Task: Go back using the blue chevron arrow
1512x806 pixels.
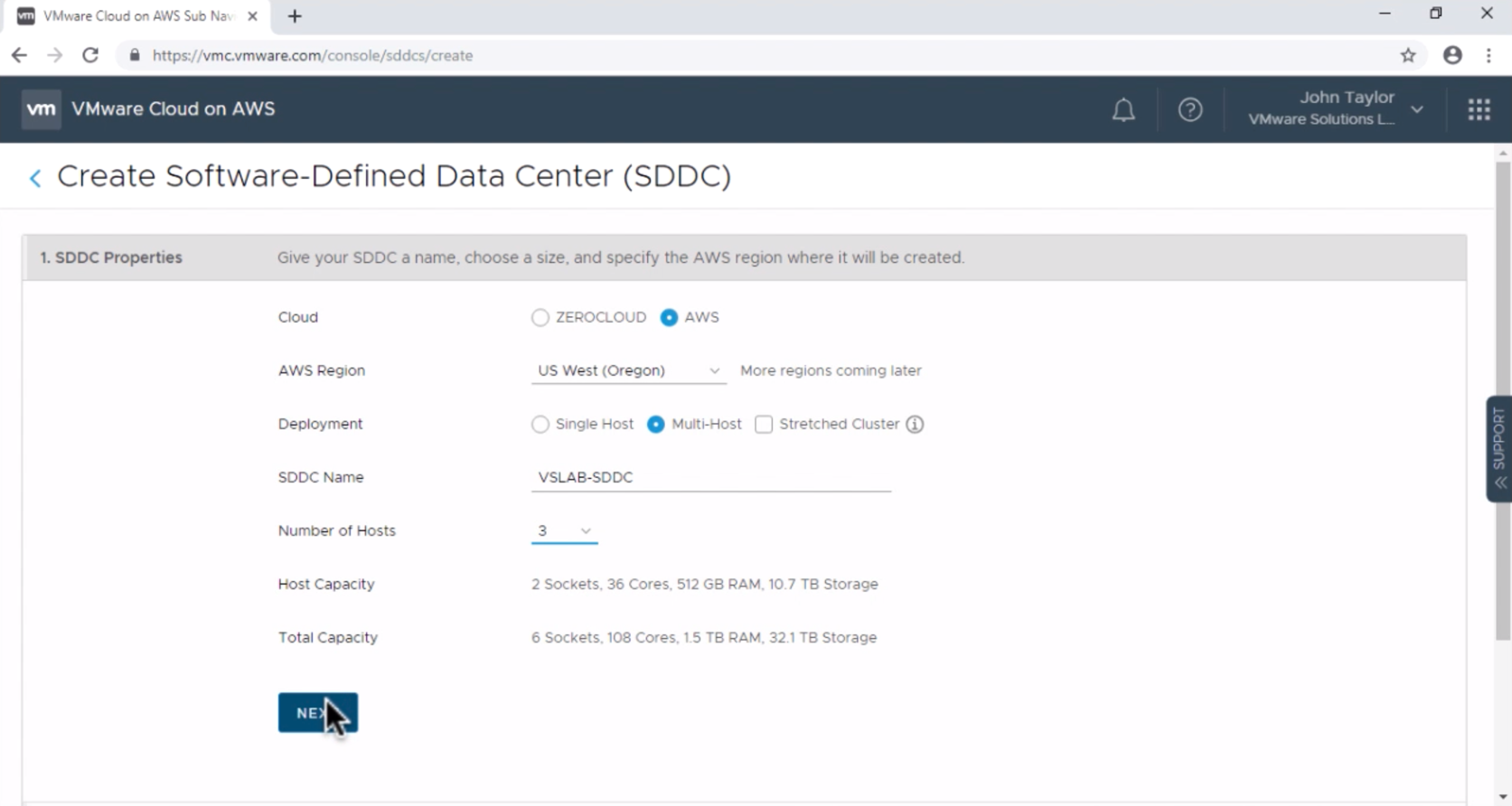Action: coord(35,178)
